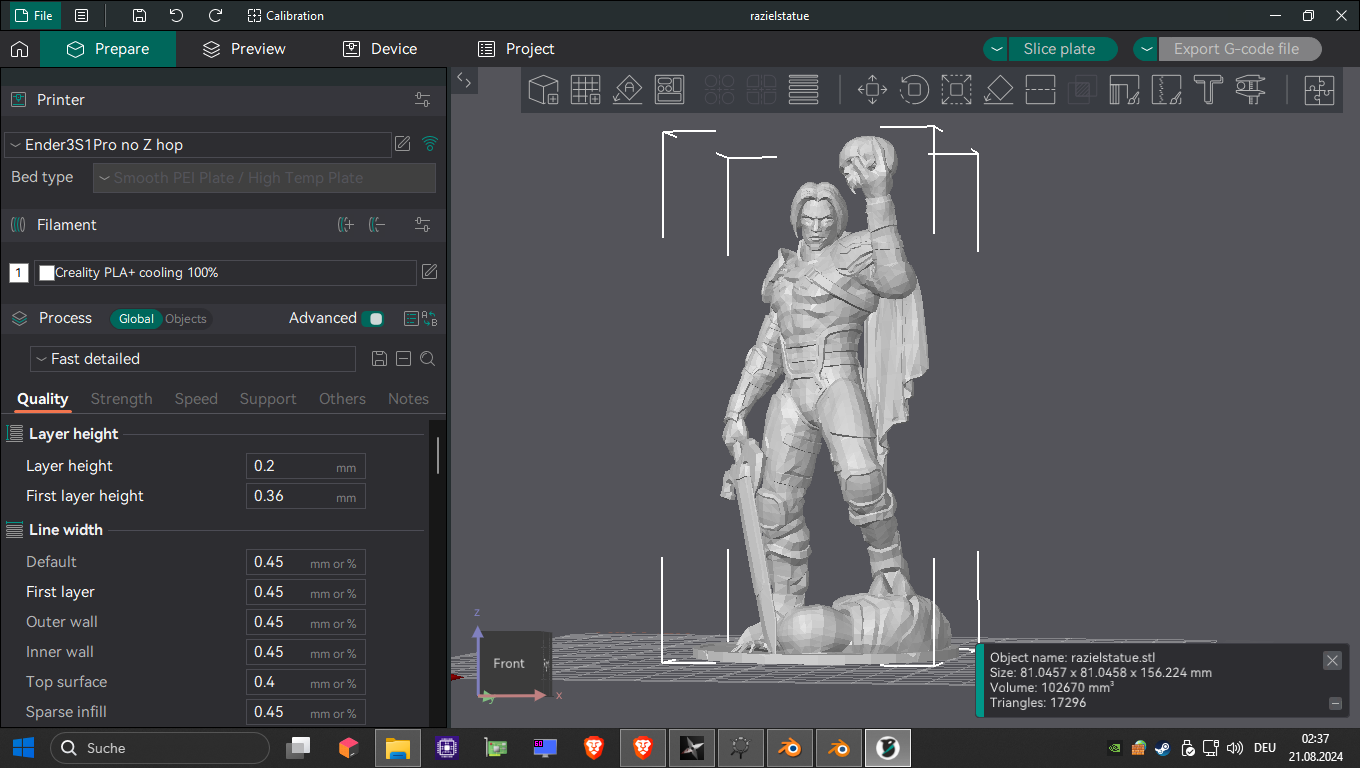Select the Seam painting tool
Screen dimensions: 1360x768
1167,90
